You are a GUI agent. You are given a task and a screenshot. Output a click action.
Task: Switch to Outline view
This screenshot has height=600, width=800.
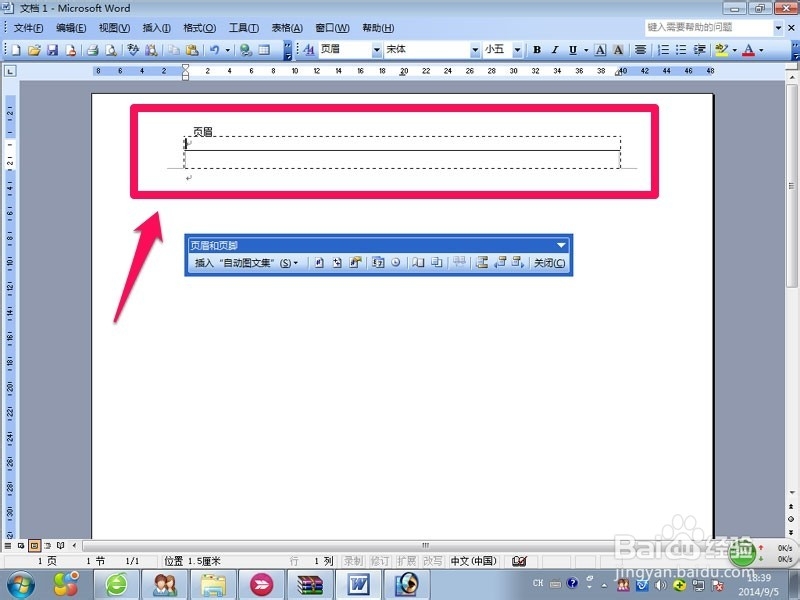click(x=47, y=546)
